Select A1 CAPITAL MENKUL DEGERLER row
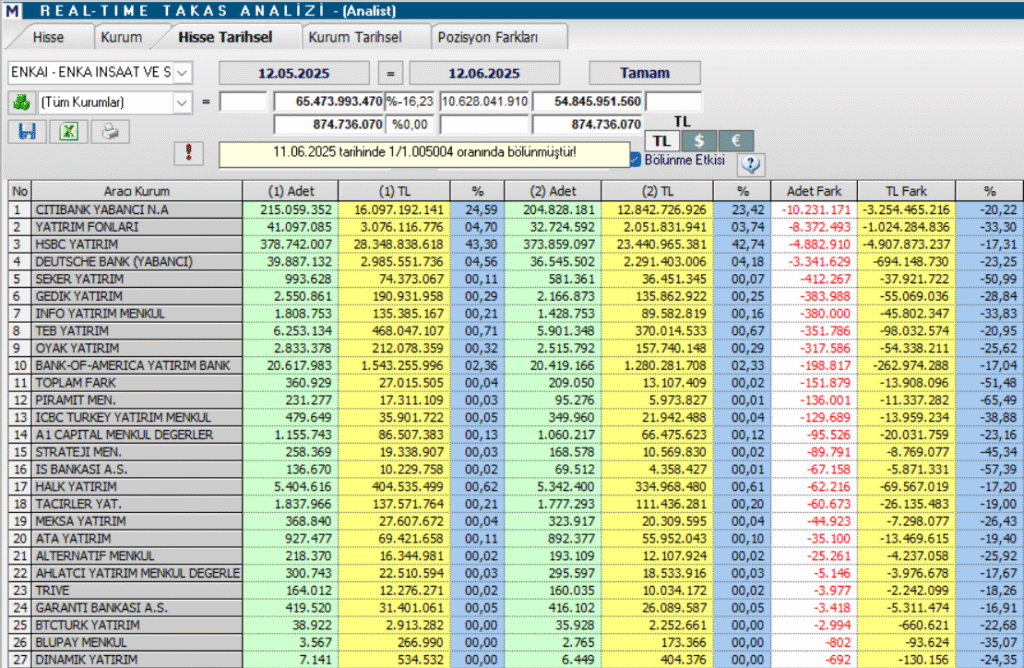The width and height of the screenshot is (1024, 668). [516, 435]
